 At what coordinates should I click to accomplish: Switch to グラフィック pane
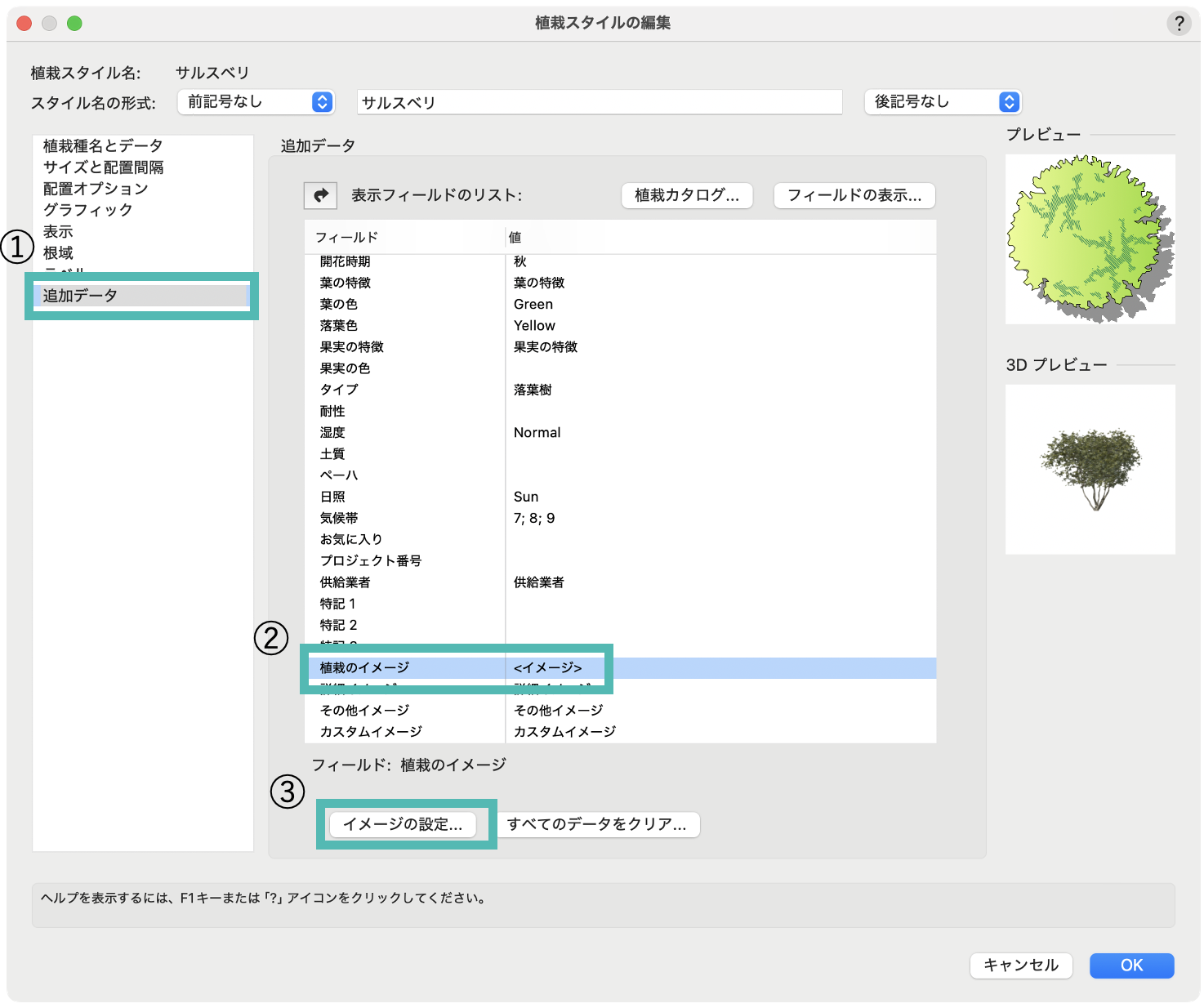click(x=88, y=210)
